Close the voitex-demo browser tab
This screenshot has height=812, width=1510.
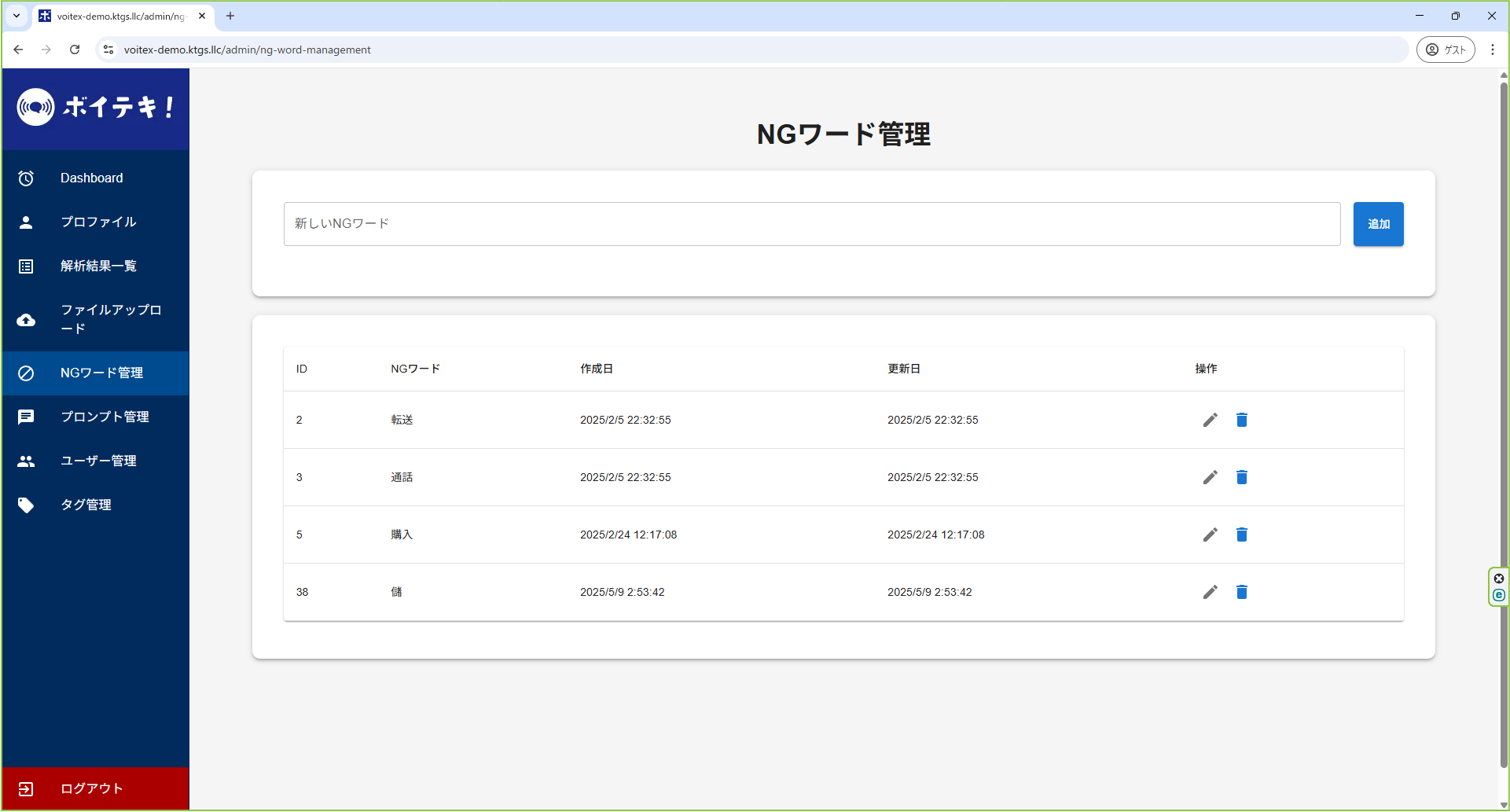click(202, 16)
